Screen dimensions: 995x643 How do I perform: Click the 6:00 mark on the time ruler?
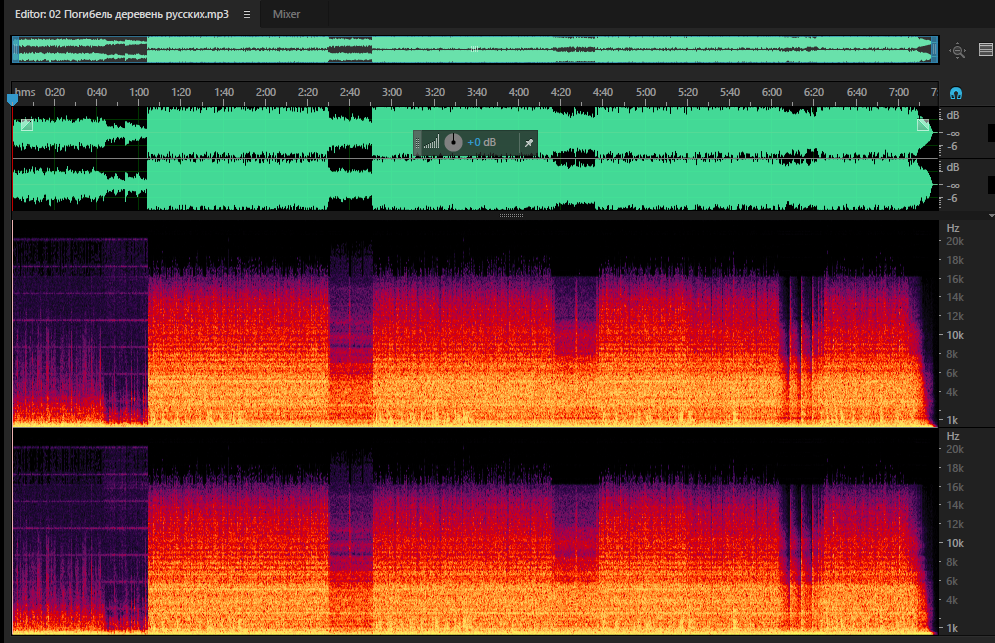pos(772,92)
